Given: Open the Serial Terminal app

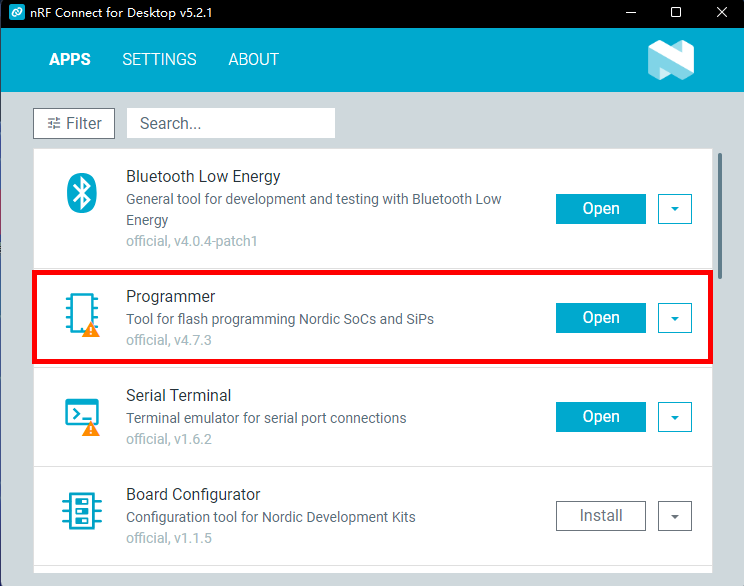Looking at the screenshot, I should pyautogui.click(x=601, y=417).
